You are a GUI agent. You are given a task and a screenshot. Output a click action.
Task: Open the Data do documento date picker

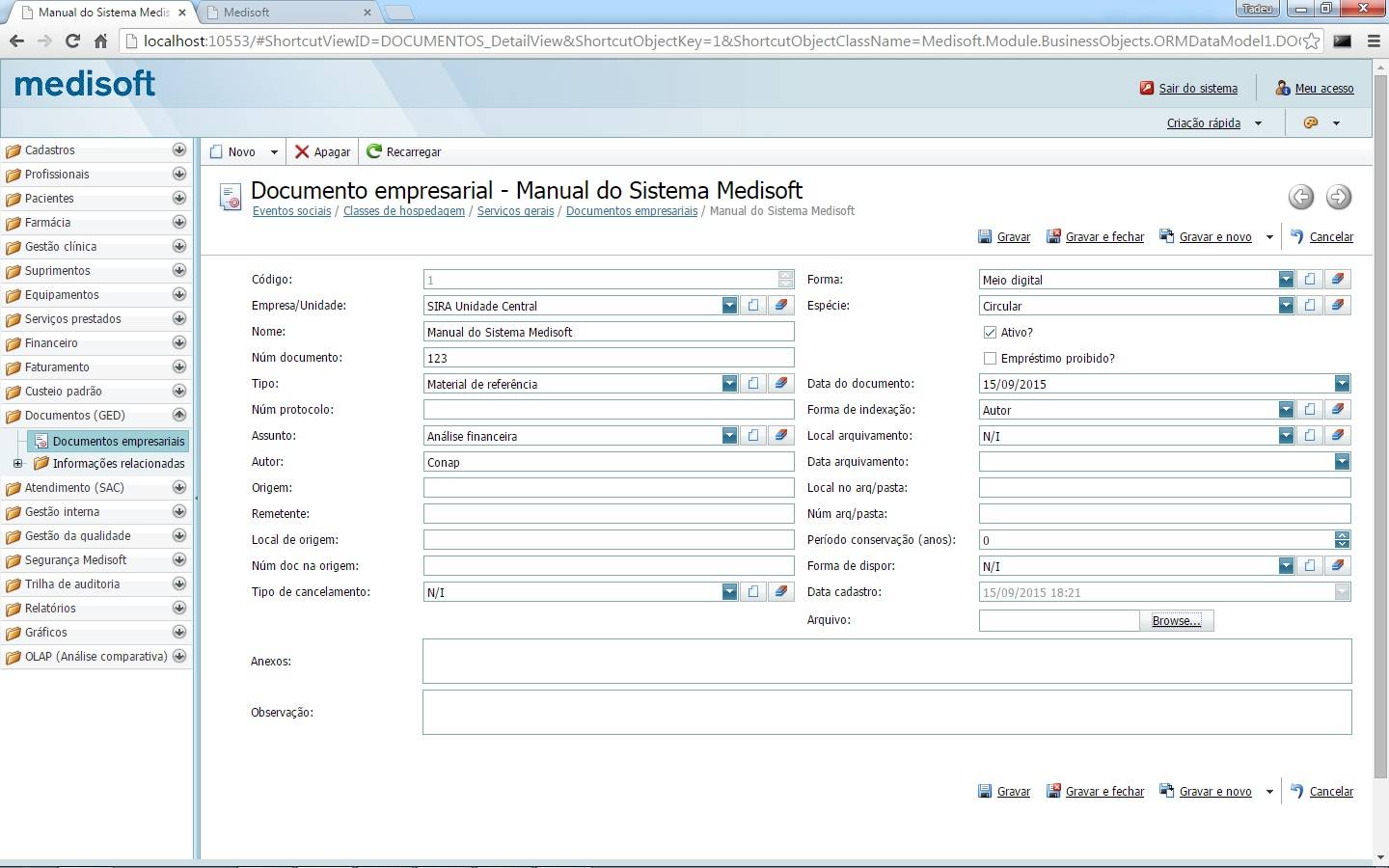(x=1342, y=384)
